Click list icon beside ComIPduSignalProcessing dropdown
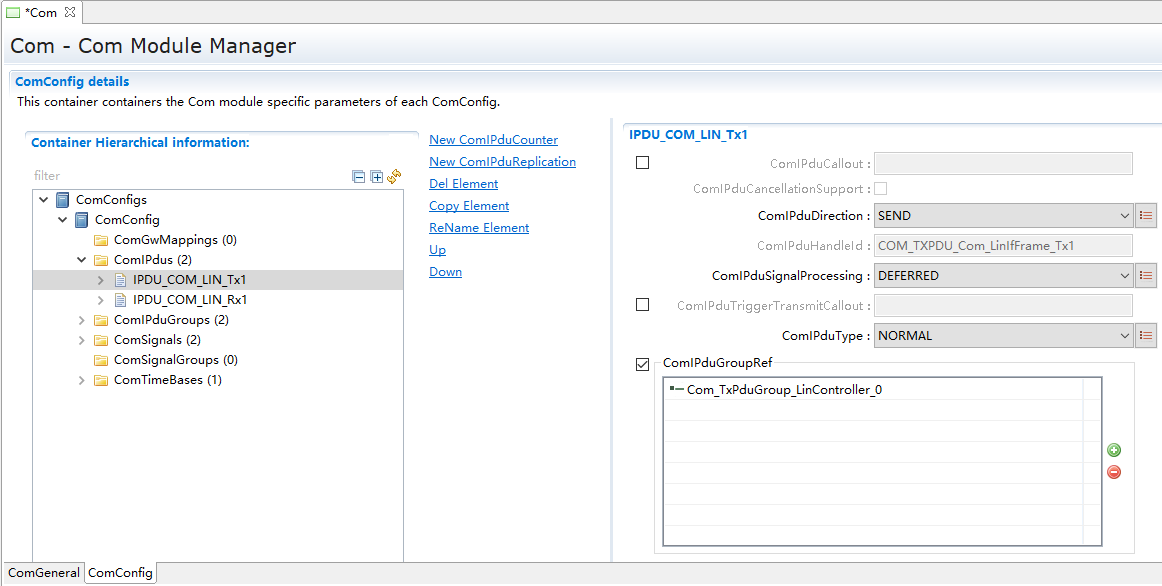Image resolution: width=1162 pixels, height=586 pixels. click(x=1146, y=276)
